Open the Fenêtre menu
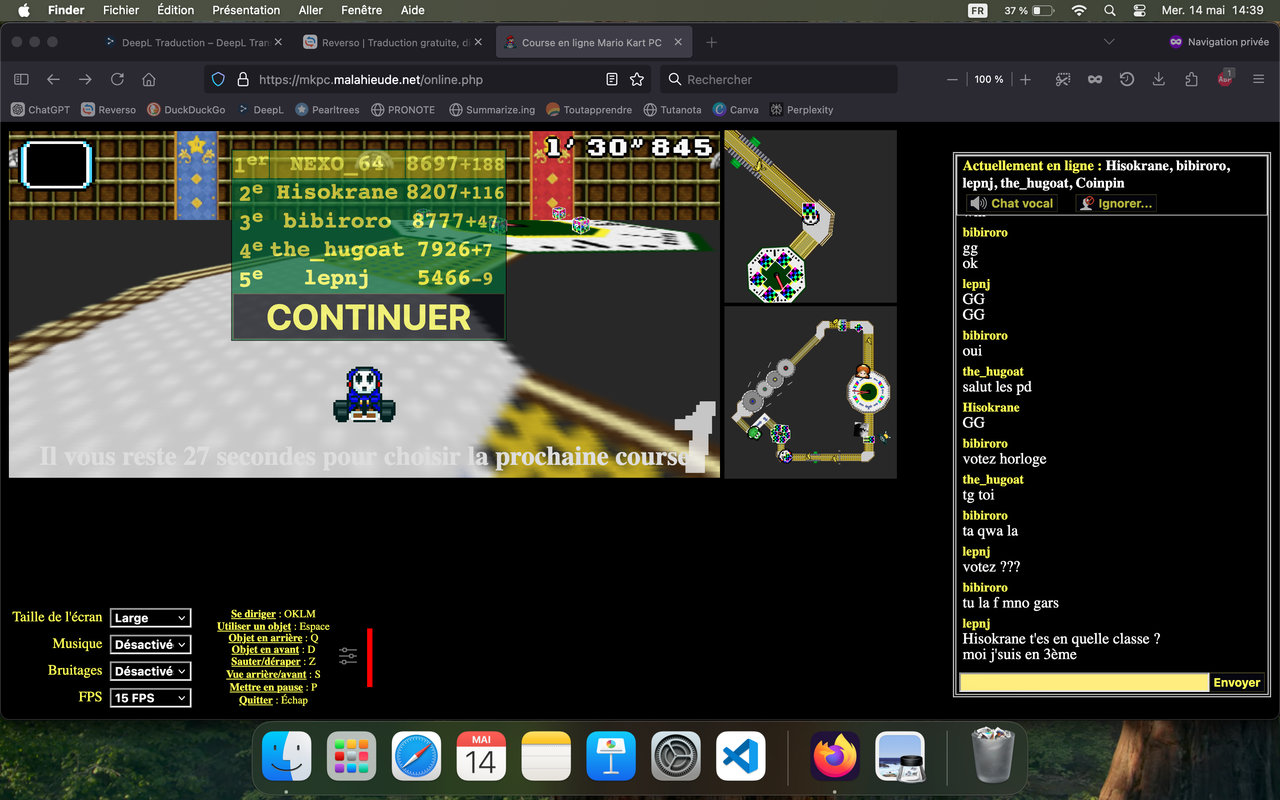 point(361,10)
